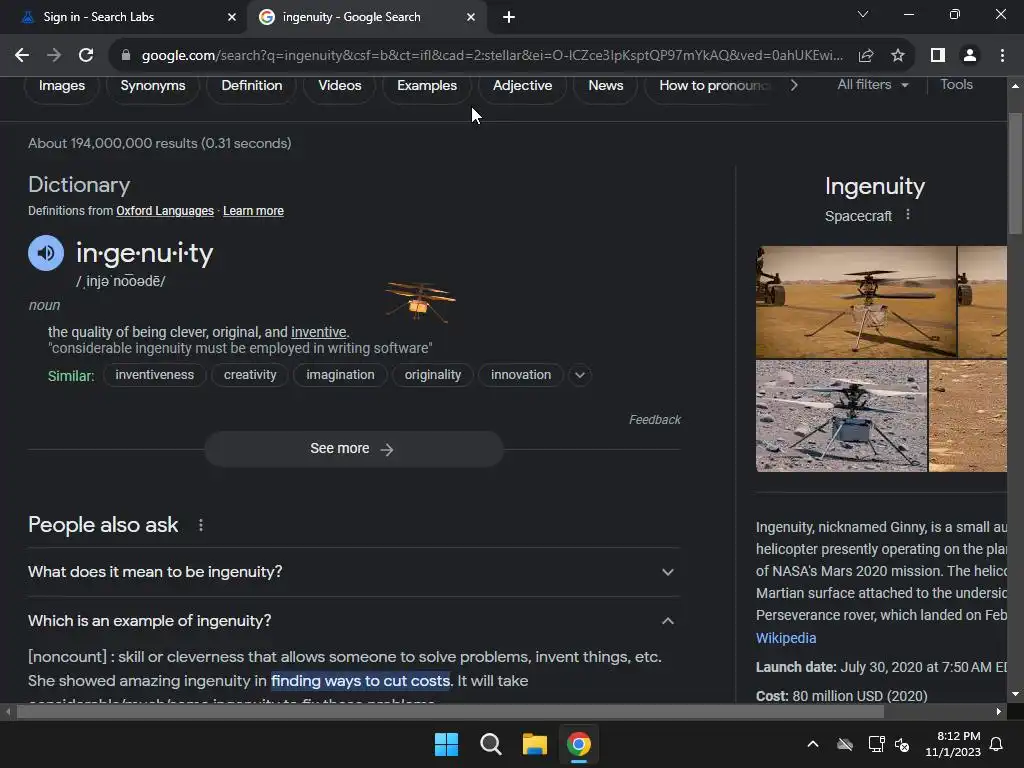Open search Tools
1024x768 pixels.
click(x=956, y=85)
